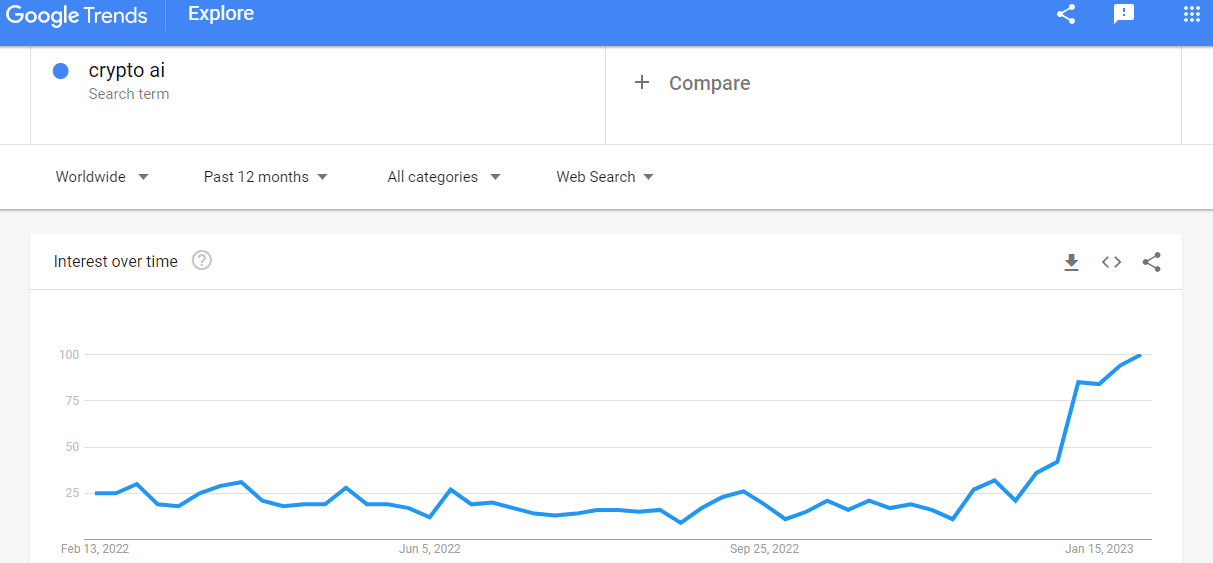Click the plus icon beside Compare
The width and height of the screenshot is (1213, 563).
tap(642, 83)
